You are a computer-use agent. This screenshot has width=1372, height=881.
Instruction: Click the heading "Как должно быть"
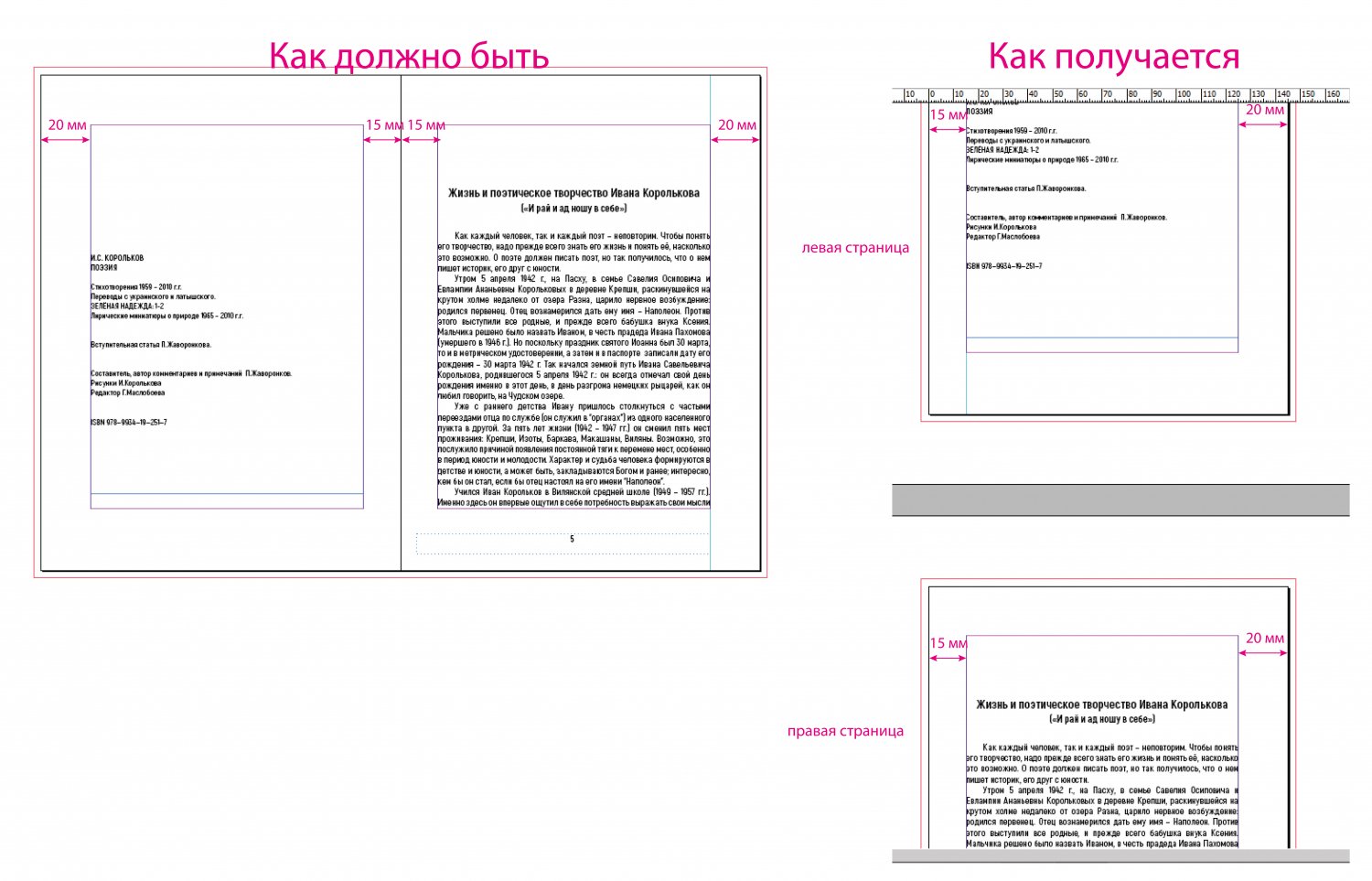[x=409, y=56]
